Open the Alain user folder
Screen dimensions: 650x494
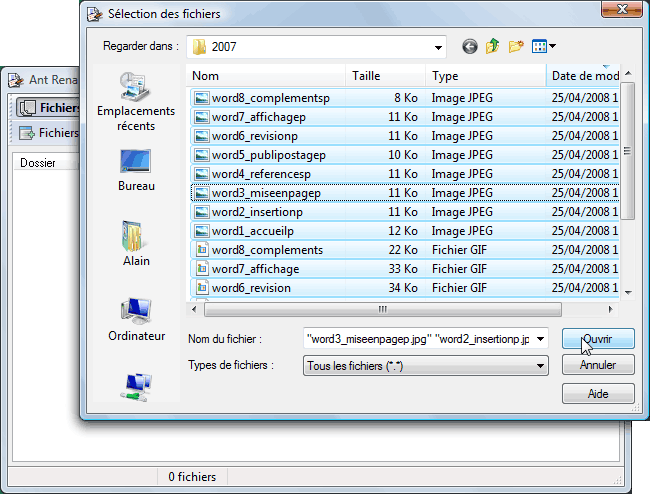136,244
